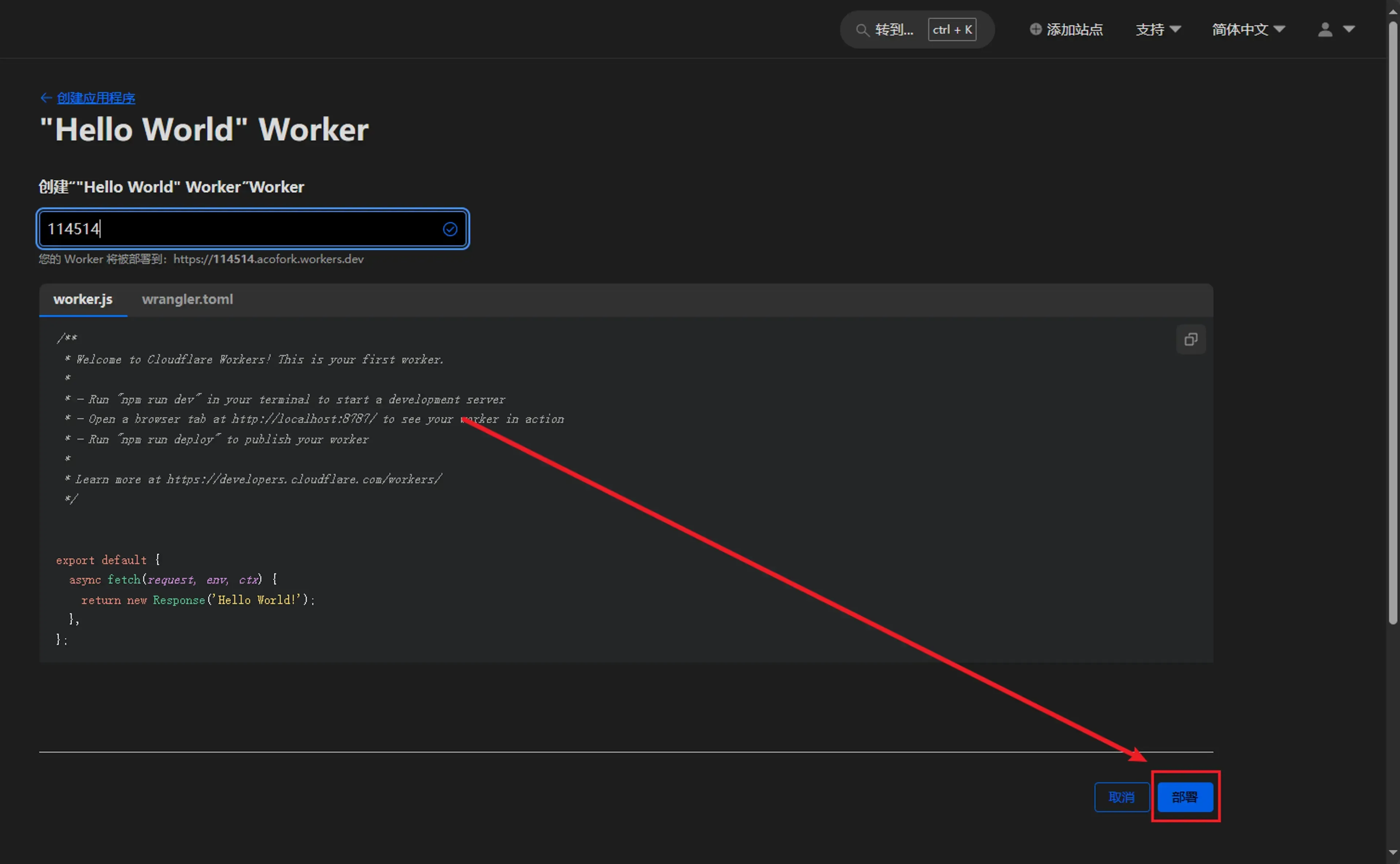
Task: Click the Worker name input field
Action: [x=240, y=229]
